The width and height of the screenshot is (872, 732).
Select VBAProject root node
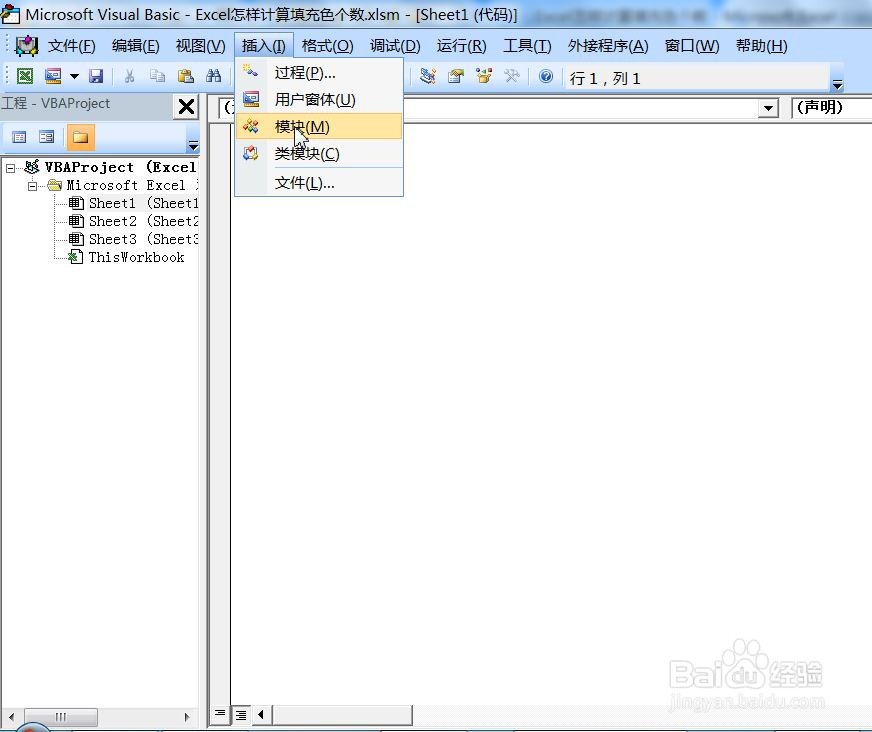pos(110,167)
